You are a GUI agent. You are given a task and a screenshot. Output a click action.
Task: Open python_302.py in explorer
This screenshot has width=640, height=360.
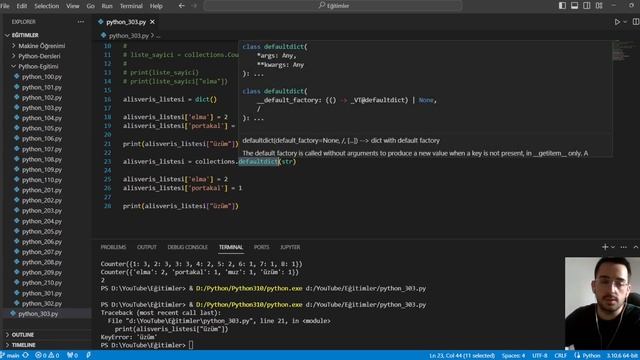click(42, 303)
